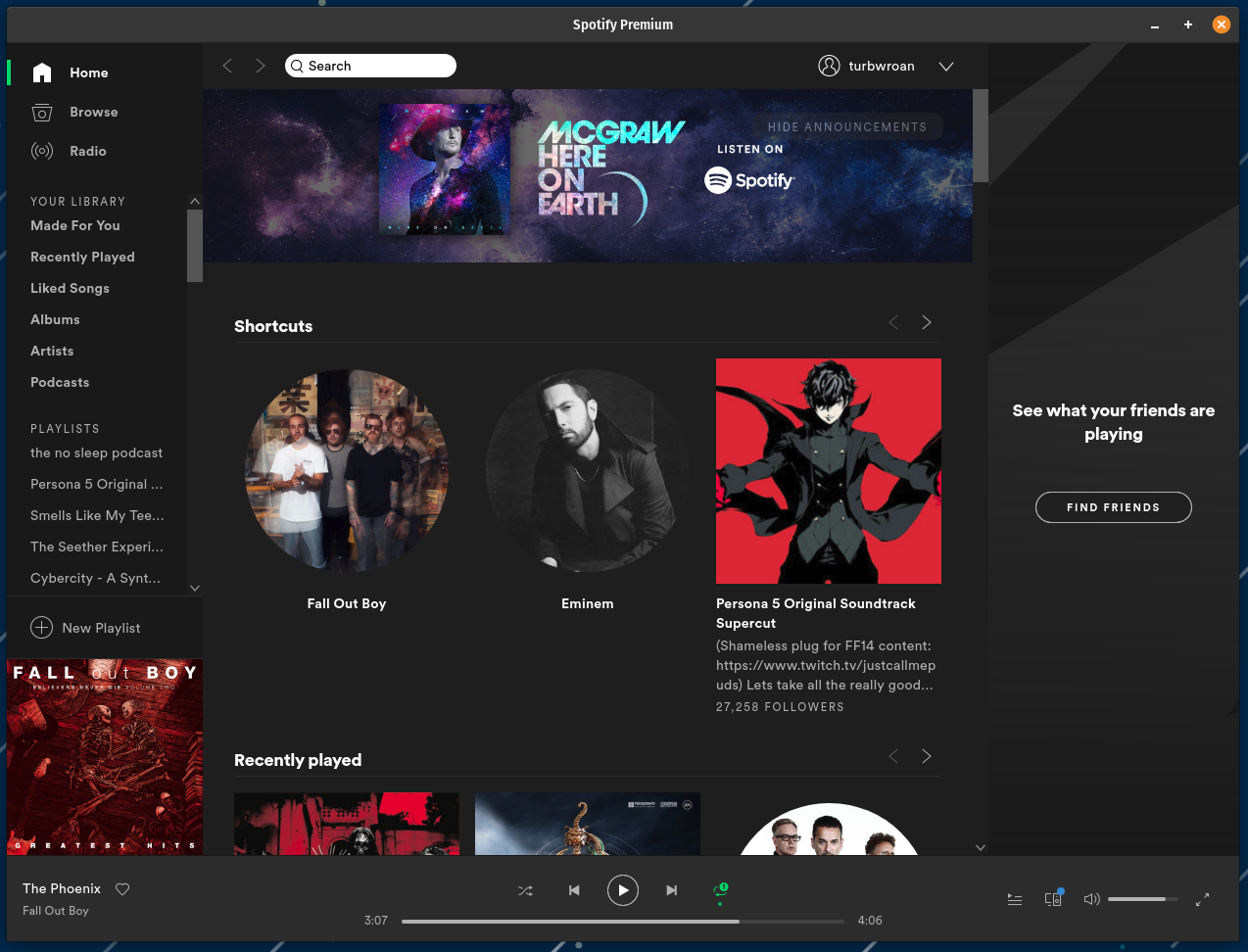Click the volume speaker icon
The height and width of the screenshot is (952, 1248).
1091,898
